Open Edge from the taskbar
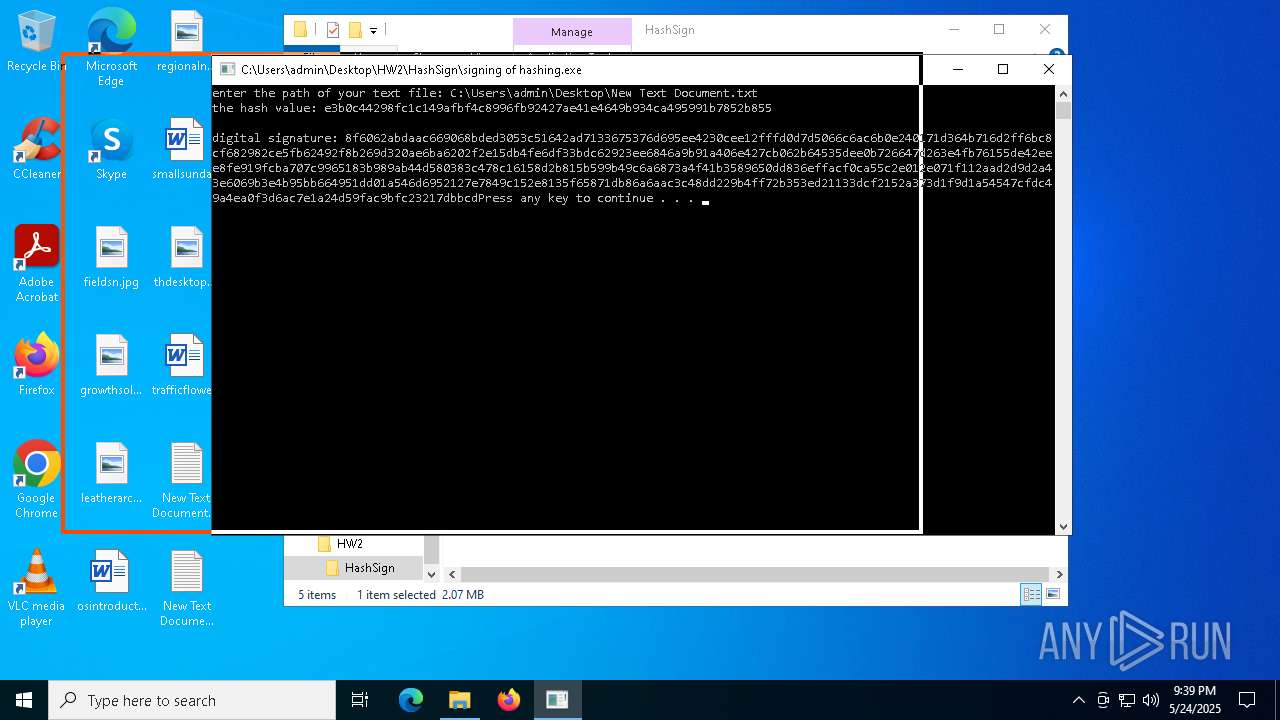 point(411,700)
